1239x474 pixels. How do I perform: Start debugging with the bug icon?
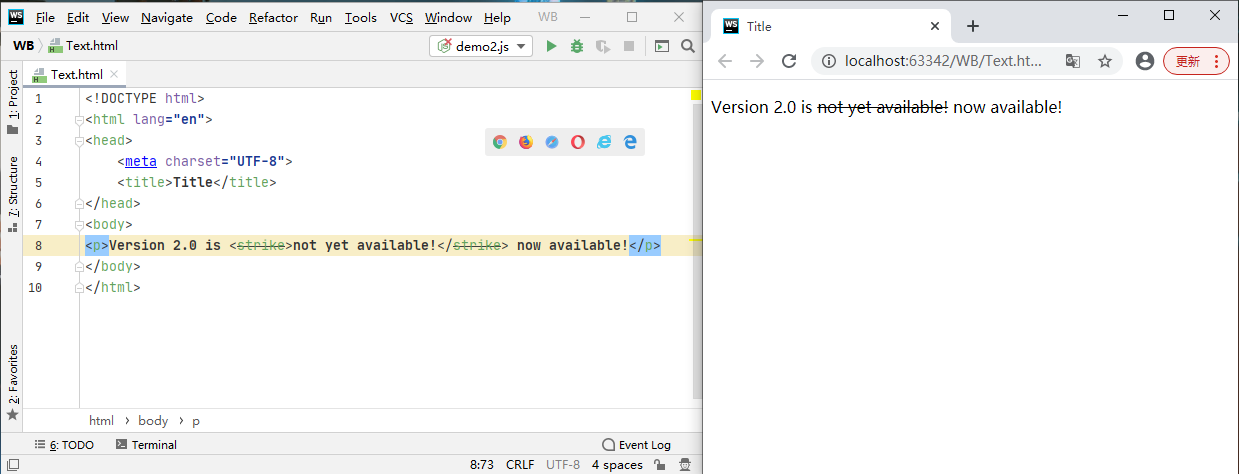point(577,46)
